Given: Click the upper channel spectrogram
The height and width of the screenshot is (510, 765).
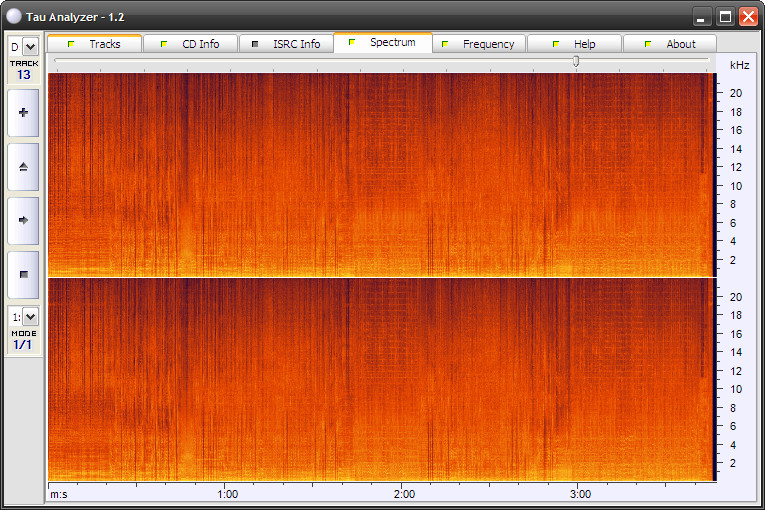Looking at the screenshot, I should [x=380, y=173].
